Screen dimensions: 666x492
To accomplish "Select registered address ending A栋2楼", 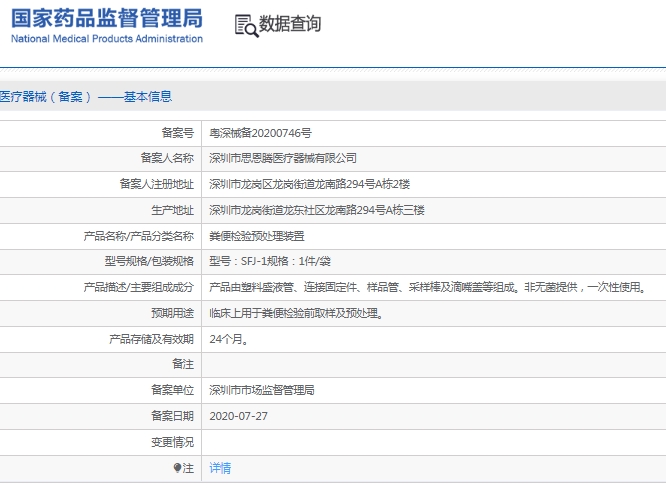I will tap(310, 184).
